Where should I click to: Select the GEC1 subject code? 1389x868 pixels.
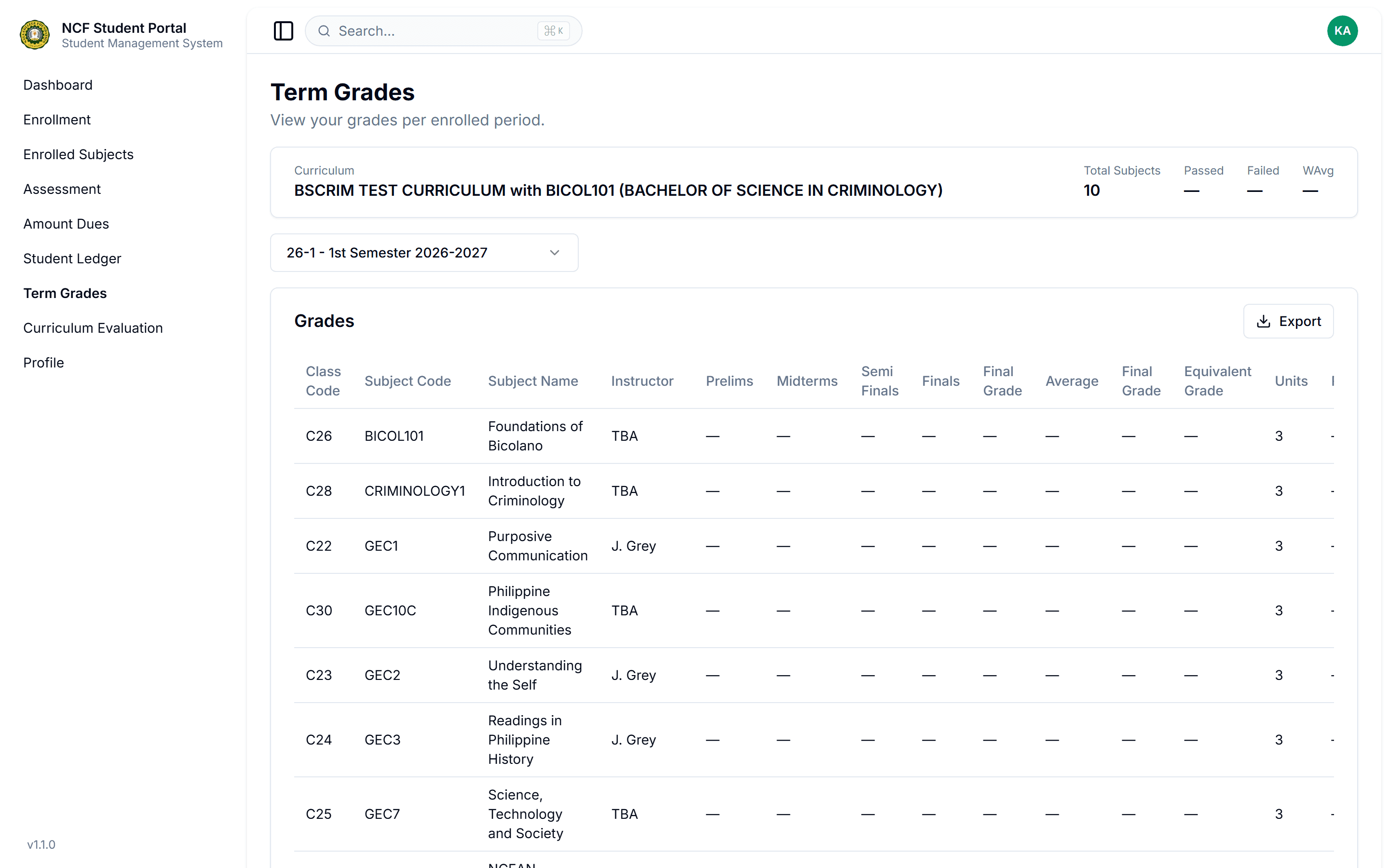(381, 546)
